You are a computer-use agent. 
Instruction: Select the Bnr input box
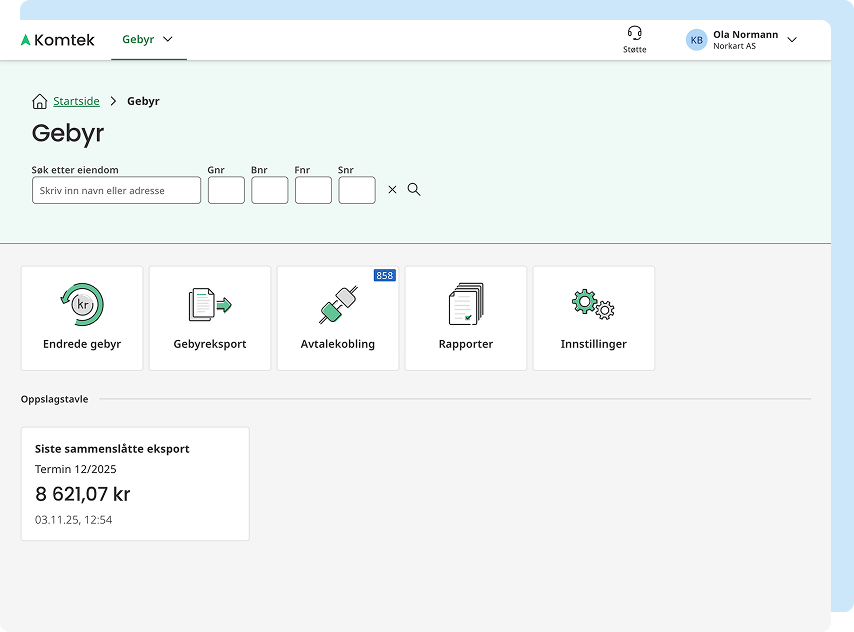point(270,190)
